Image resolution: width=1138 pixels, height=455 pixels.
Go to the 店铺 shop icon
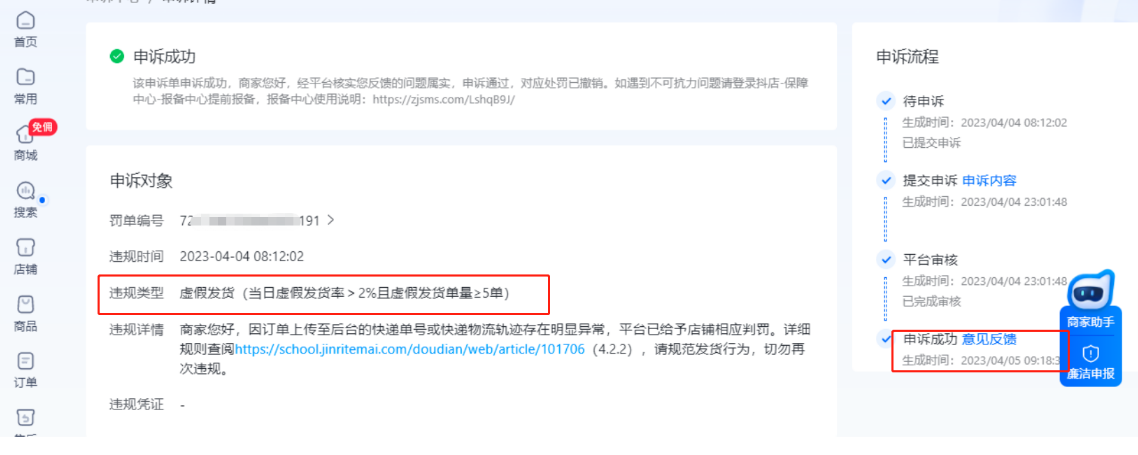(x=25, y=247)
